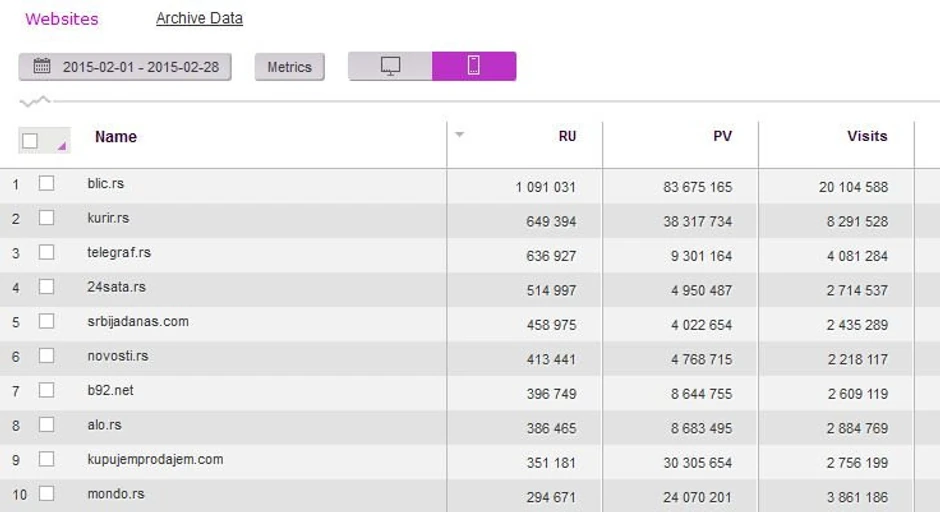This screenshot has width=940, height=512.
Task: Tick the kurir.rs row checkbox
Action: coord(46,218)
